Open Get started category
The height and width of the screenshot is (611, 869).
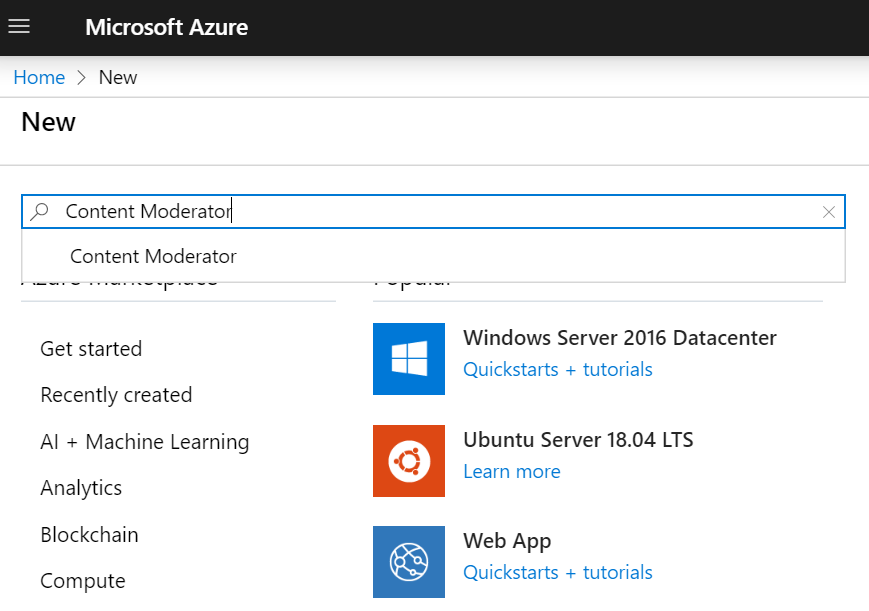click(x=91, y=349)
